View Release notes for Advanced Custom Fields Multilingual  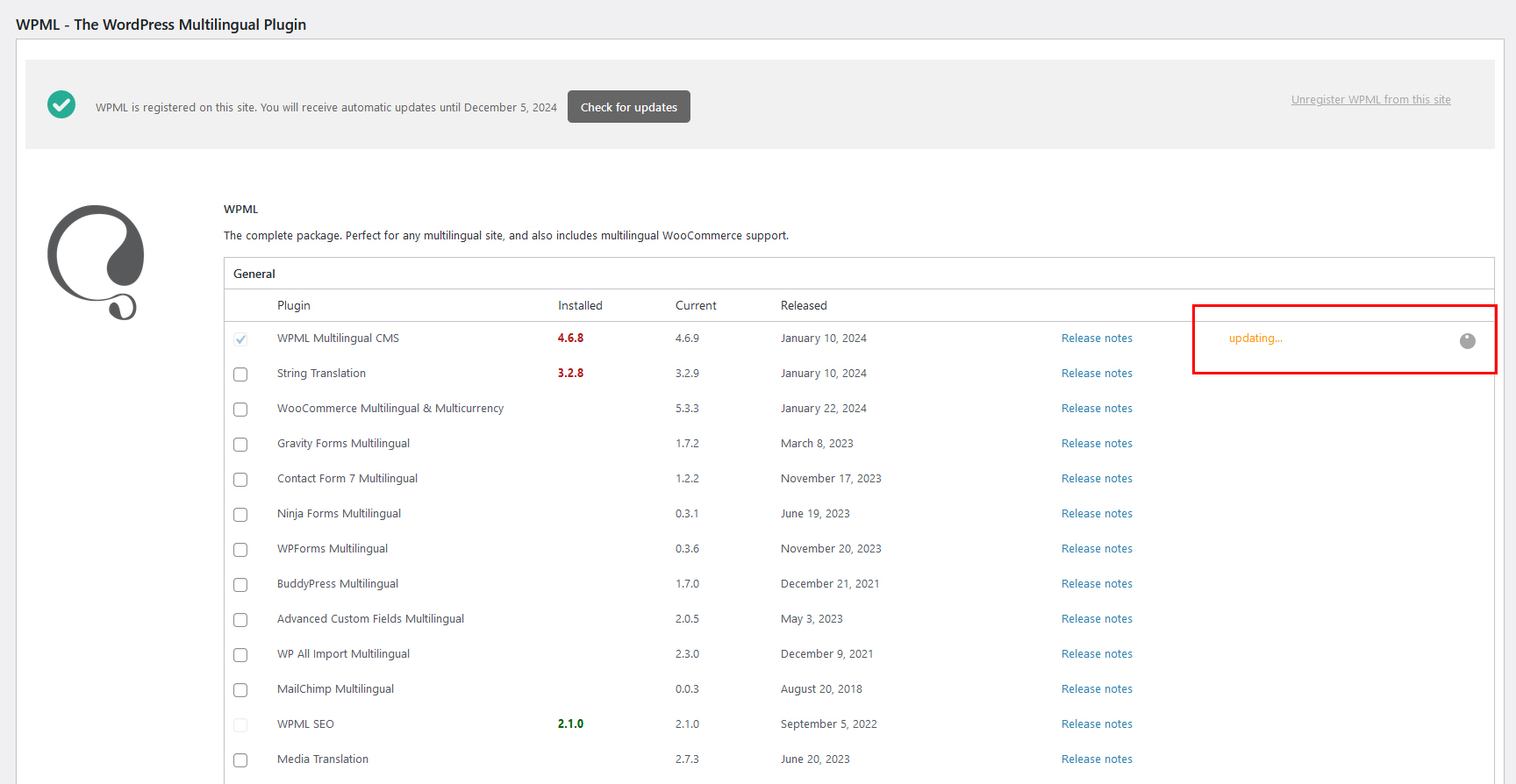click(x=1097, y=619)
